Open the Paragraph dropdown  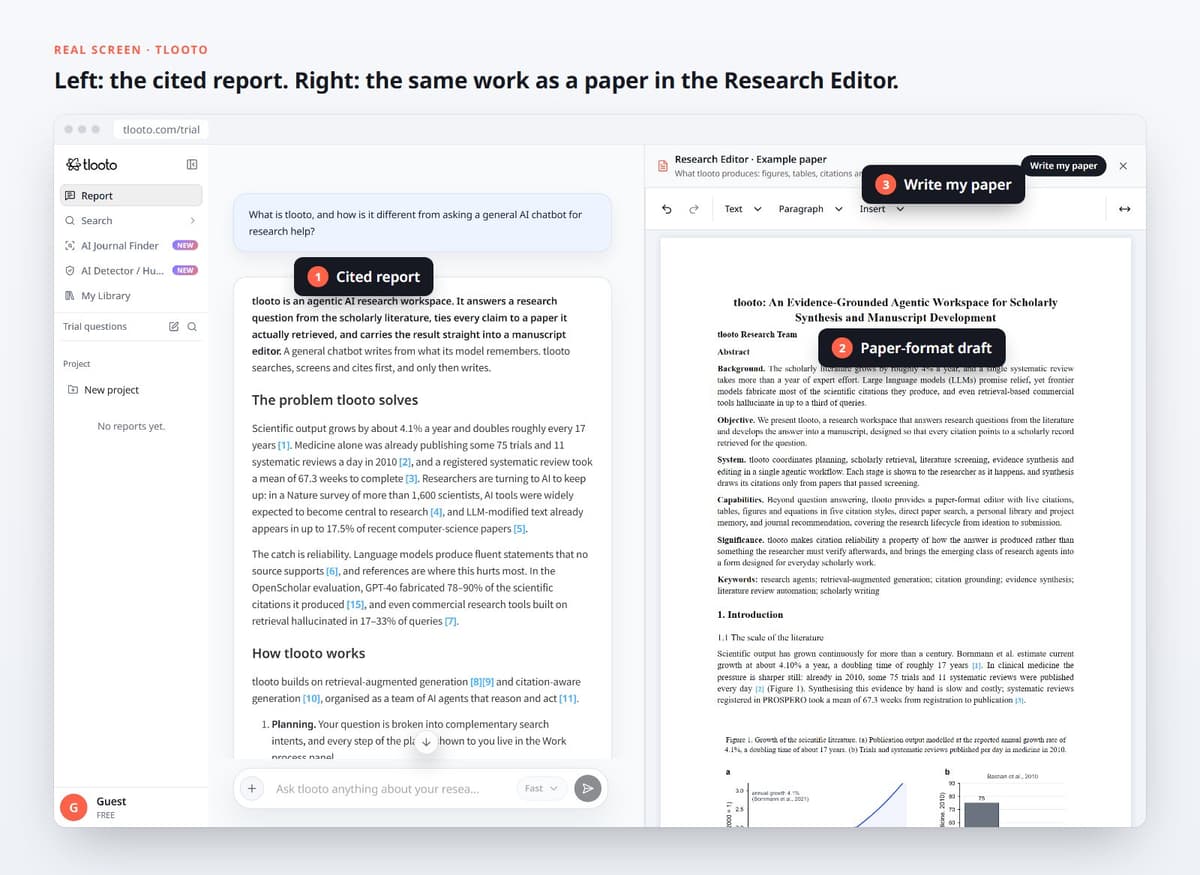click(811, 209)
